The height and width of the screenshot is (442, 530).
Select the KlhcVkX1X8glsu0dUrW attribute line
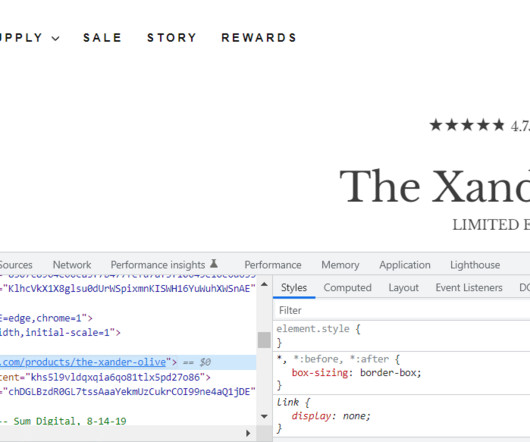point(128,289)
